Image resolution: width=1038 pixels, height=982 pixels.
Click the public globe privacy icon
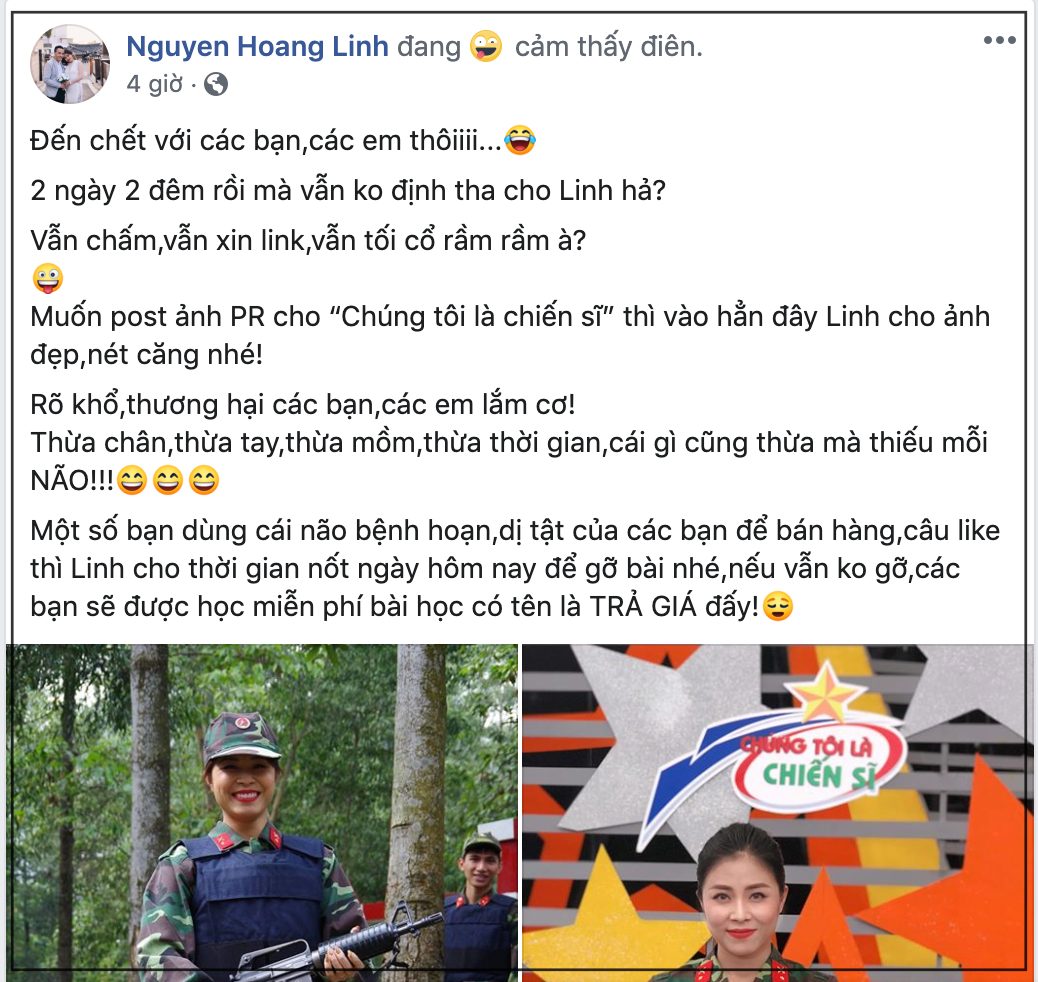[x=216, y=84]
